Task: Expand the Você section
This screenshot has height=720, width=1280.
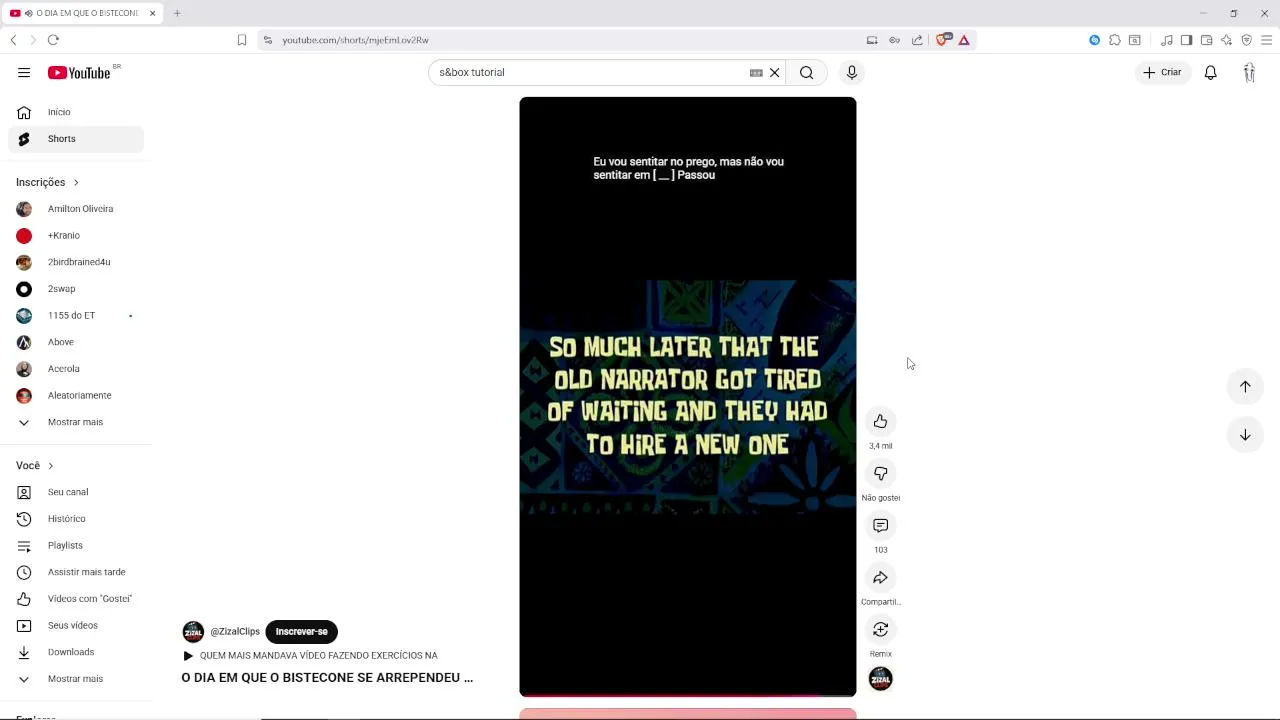Action: (x=35, y=465)
